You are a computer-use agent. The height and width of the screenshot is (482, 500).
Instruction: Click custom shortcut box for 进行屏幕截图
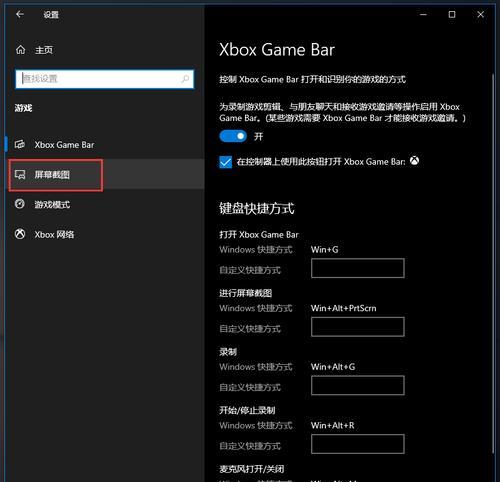click(358, 327)
